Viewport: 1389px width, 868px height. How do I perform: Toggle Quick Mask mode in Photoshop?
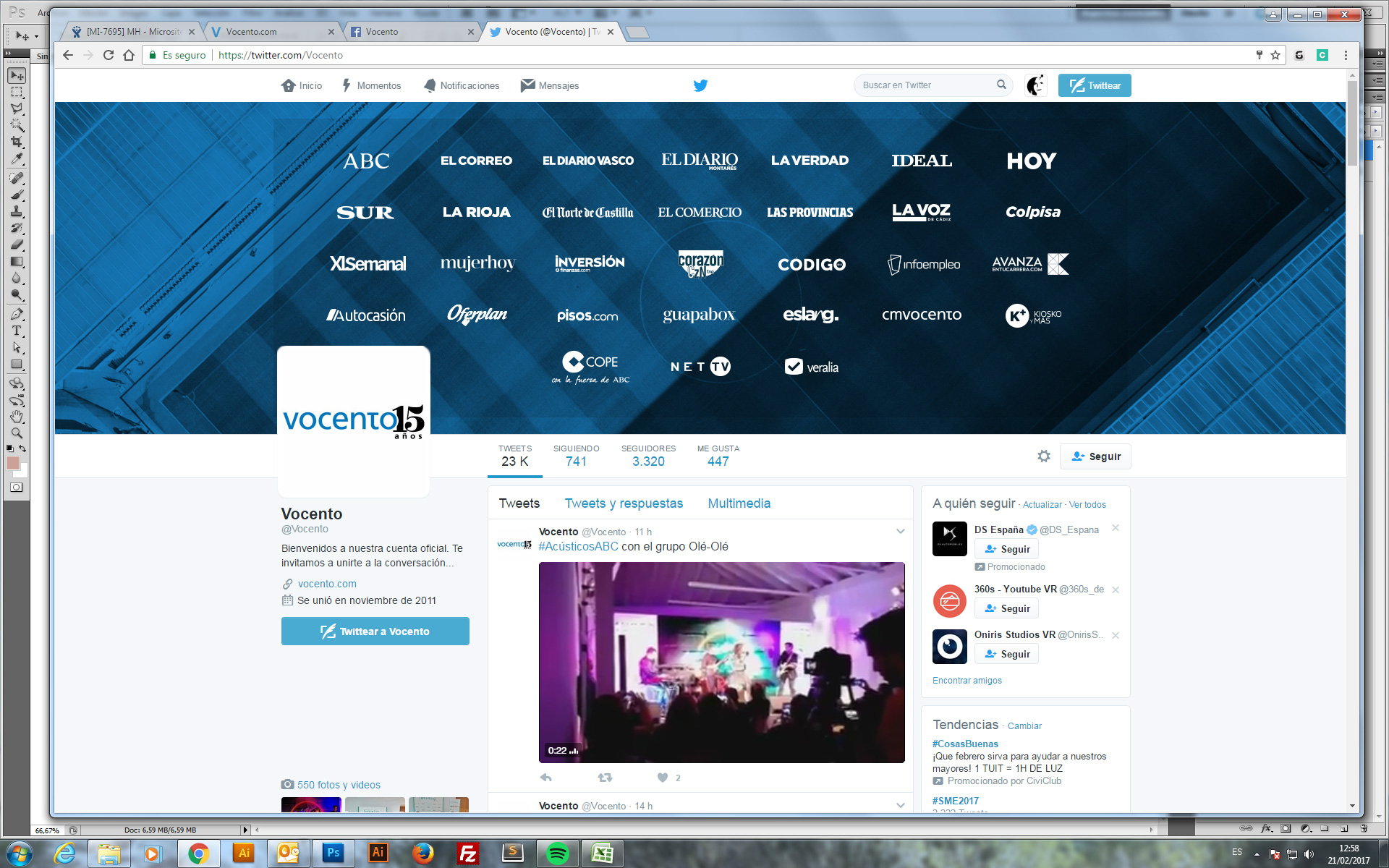tap(17, 488)
